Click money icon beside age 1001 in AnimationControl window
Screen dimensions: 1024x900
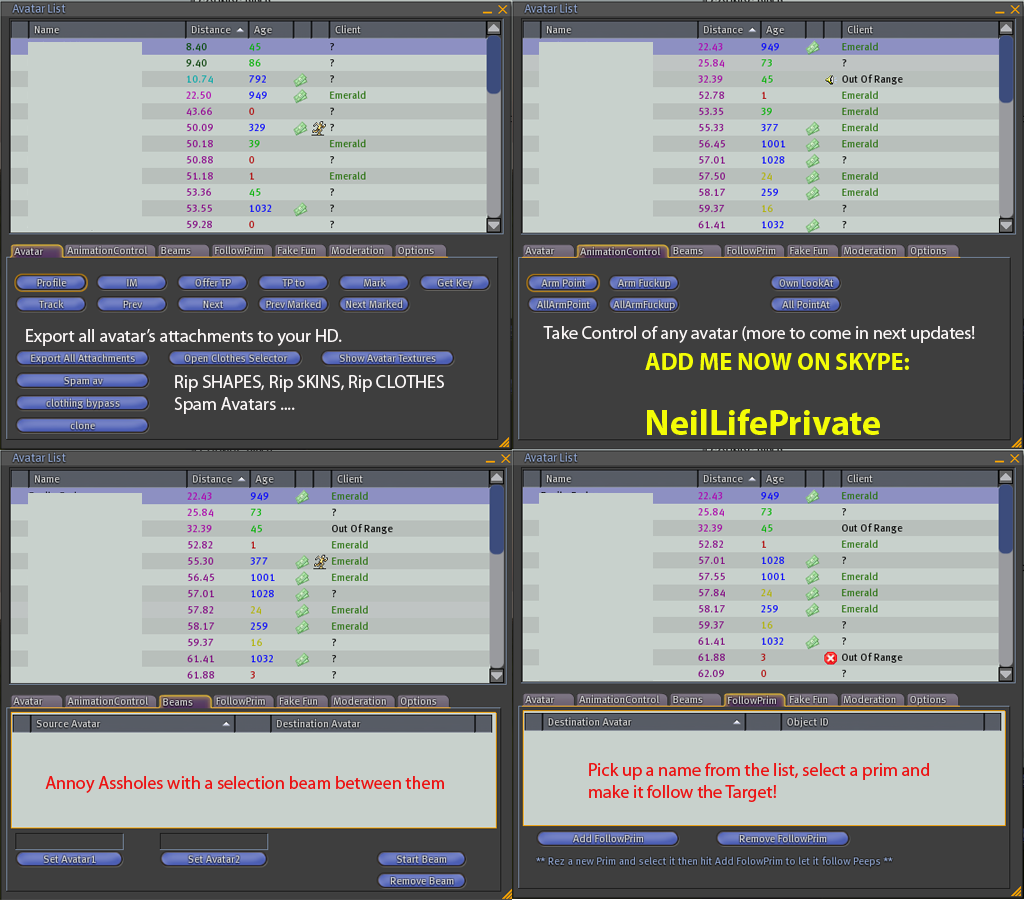812,144
